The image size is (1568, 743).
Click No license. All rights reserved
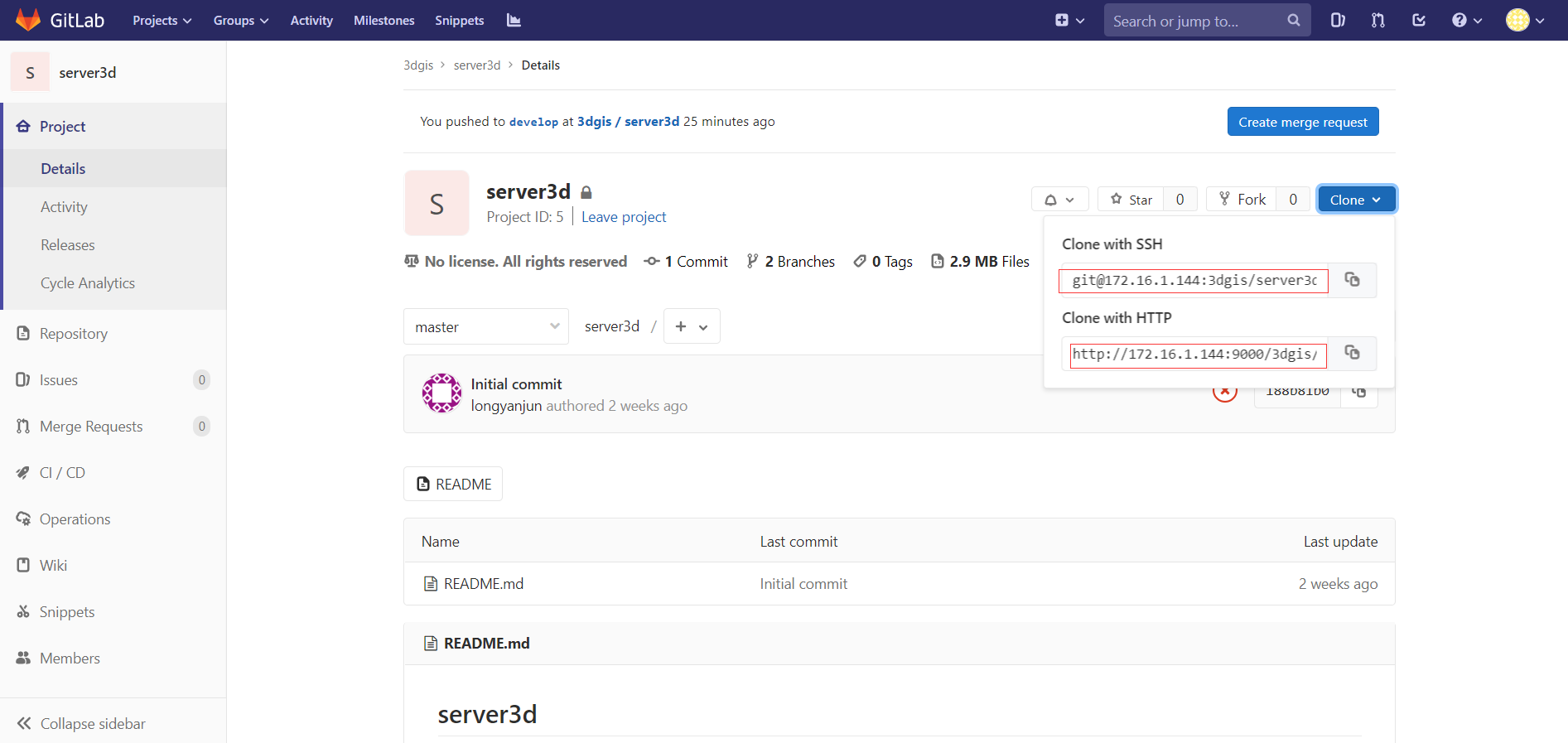(x=516, y=262)
